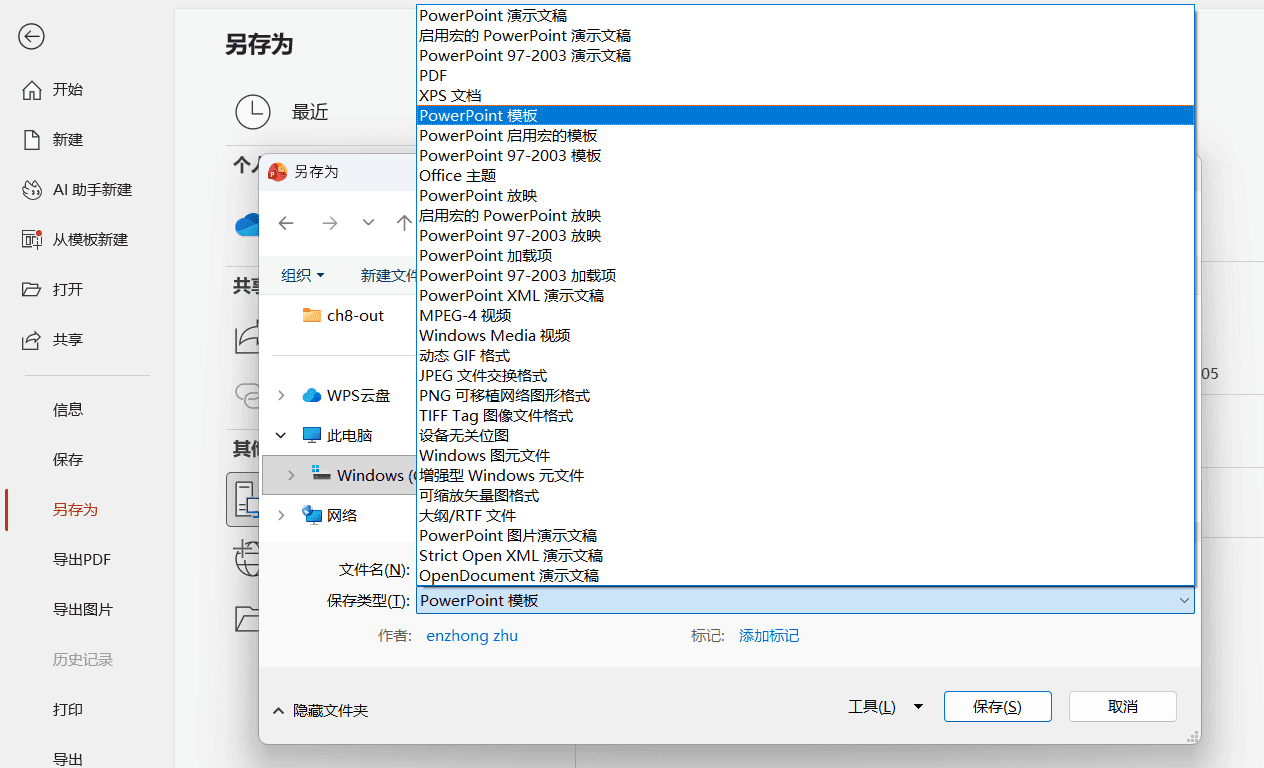The image size is (1264, 768).
Task: Click the 保存(S) button
Action: click(997, 706)
